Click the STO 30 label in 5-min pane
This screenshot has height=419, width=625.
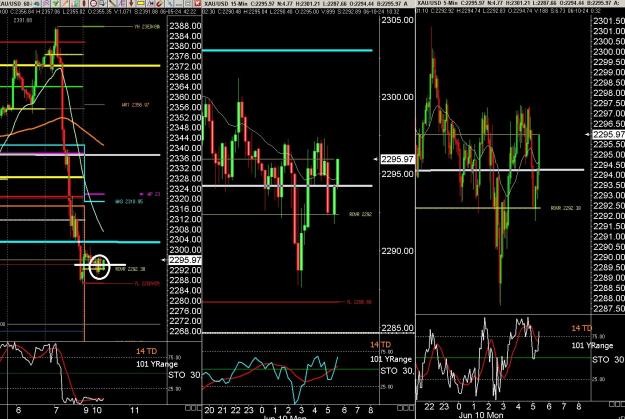(x=608, y=360)
